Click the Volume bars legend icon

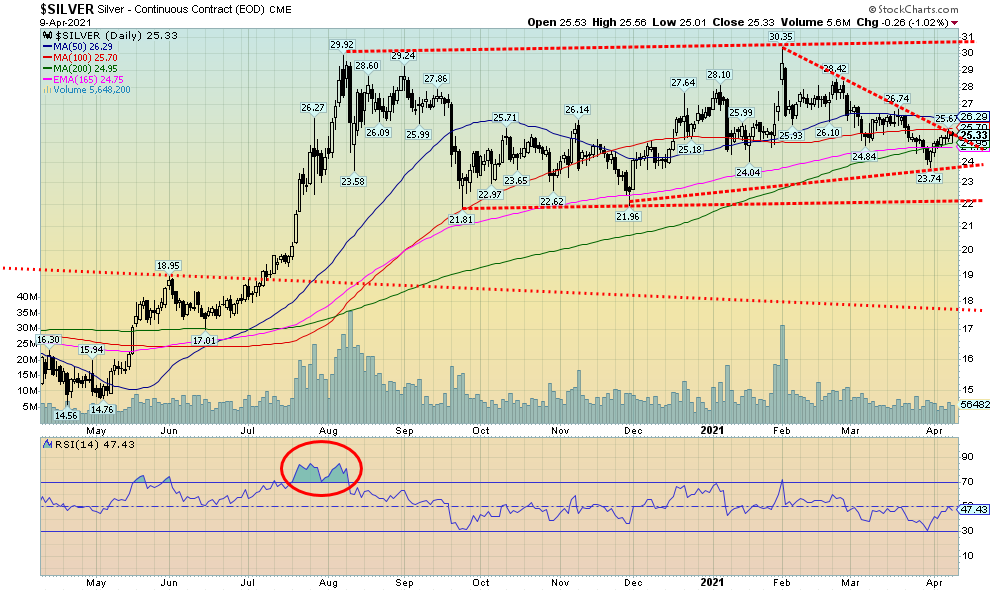pyautogui.click(x=46, y=90)
